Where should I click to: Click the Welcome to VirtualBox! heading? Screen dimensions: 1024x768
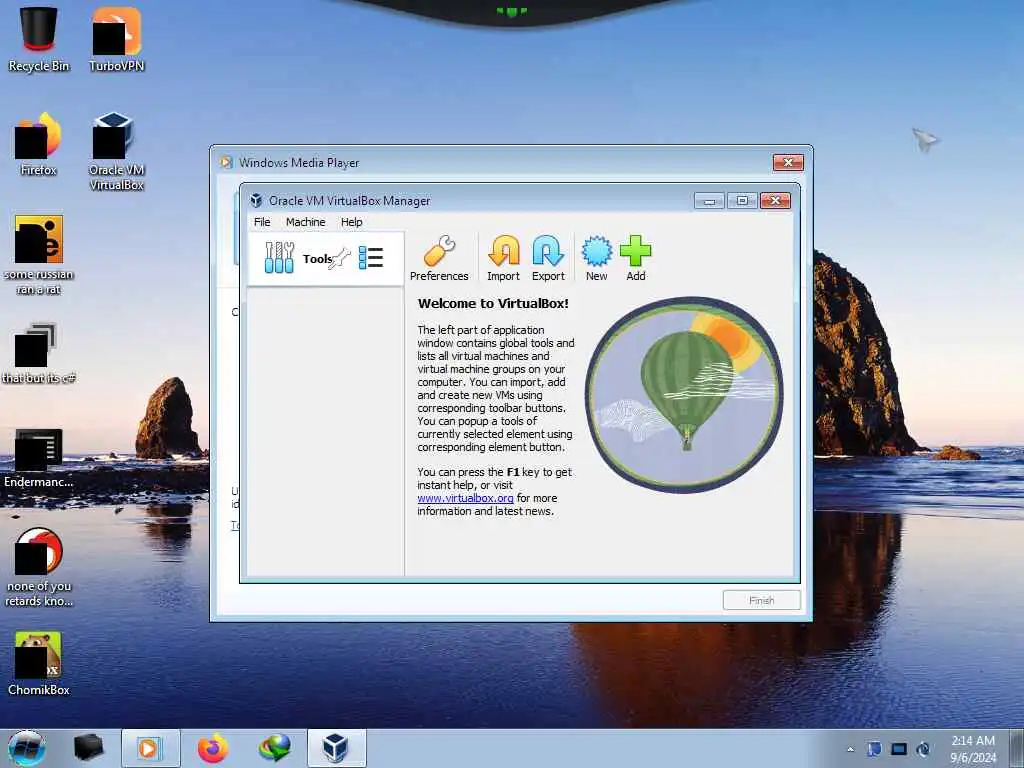(x=493, y=303)
